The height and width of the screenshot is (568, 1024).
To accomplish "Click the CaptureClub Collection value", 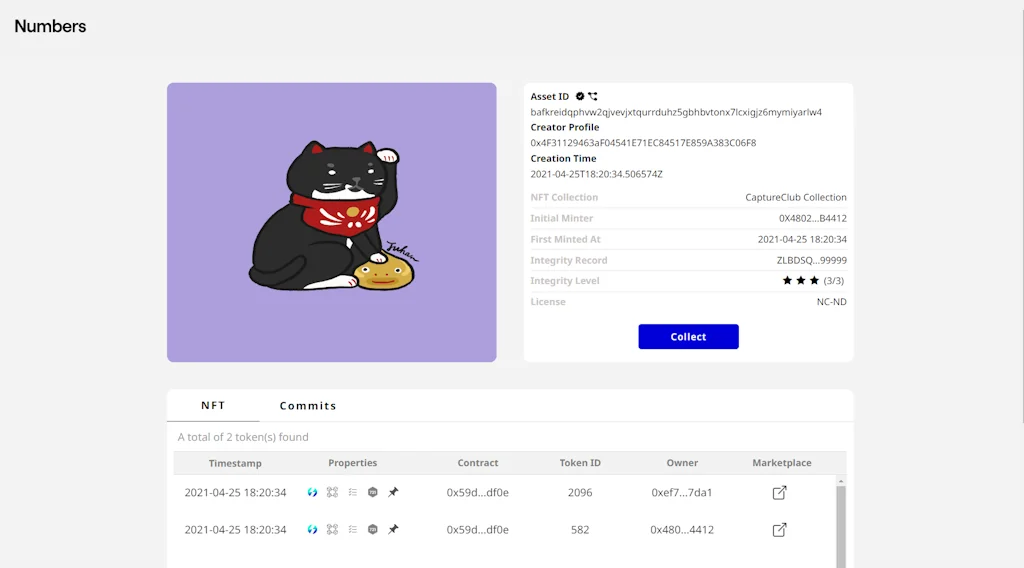I will [x=795, y=197].
